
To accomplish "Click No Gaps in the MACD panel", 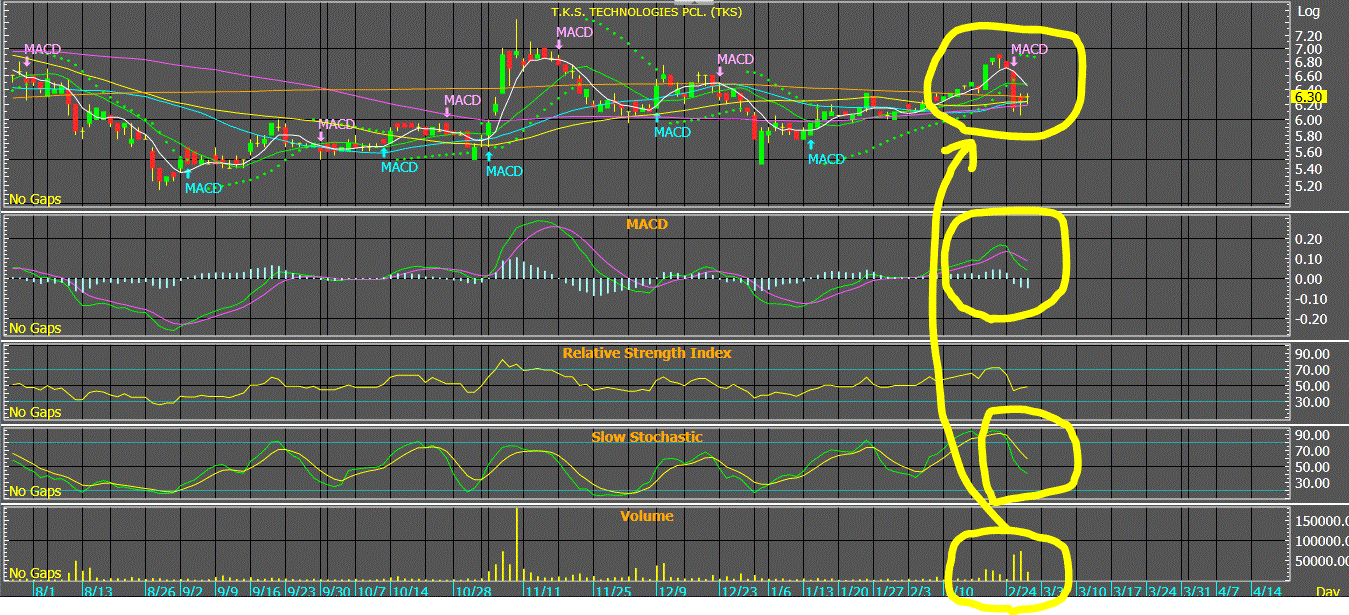I will [x=35, y=328].
